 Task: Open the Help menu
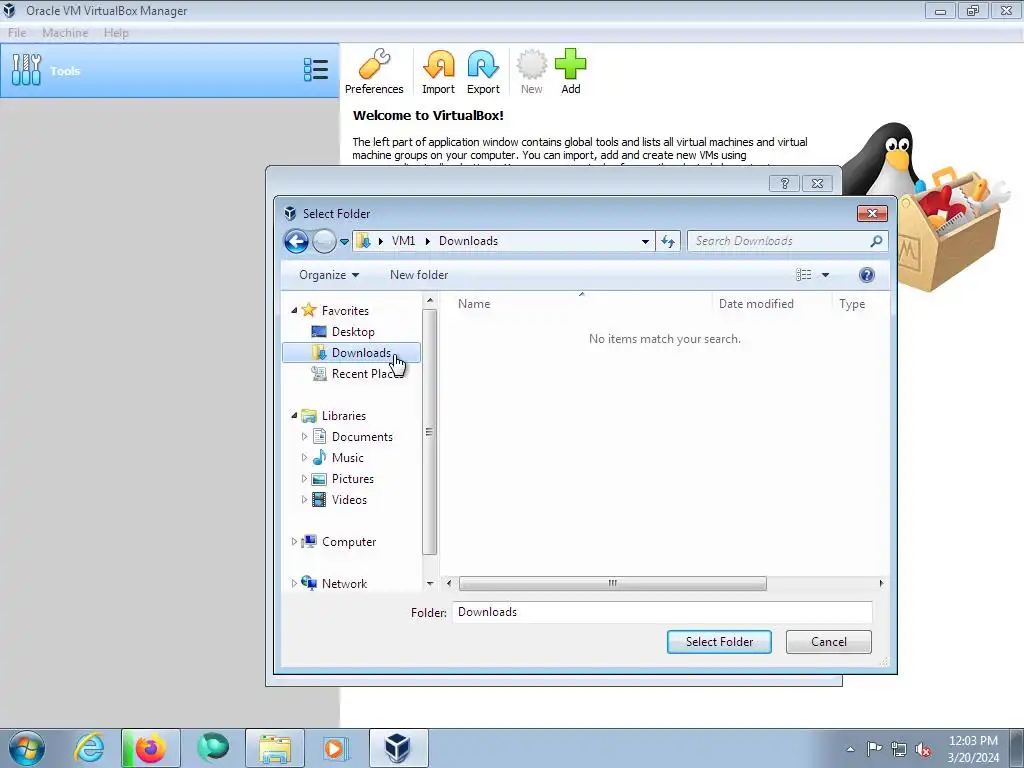pyautogui.click(x=116, y=33)
